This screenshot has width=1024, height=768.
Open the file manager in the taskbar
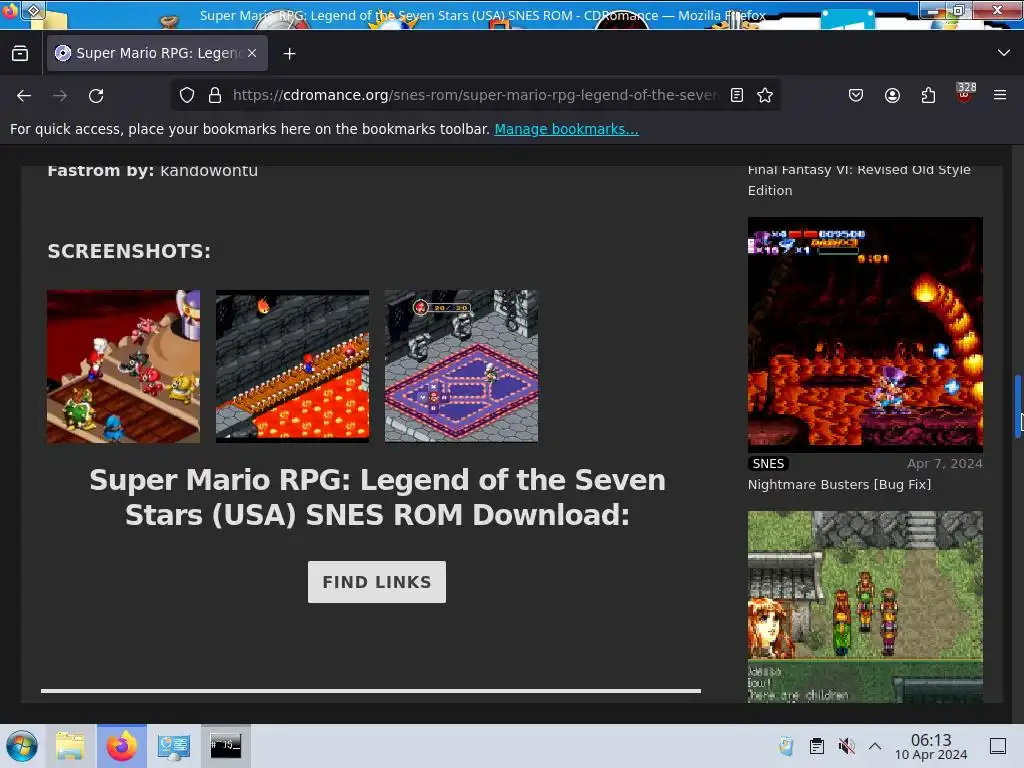(71, 746)
